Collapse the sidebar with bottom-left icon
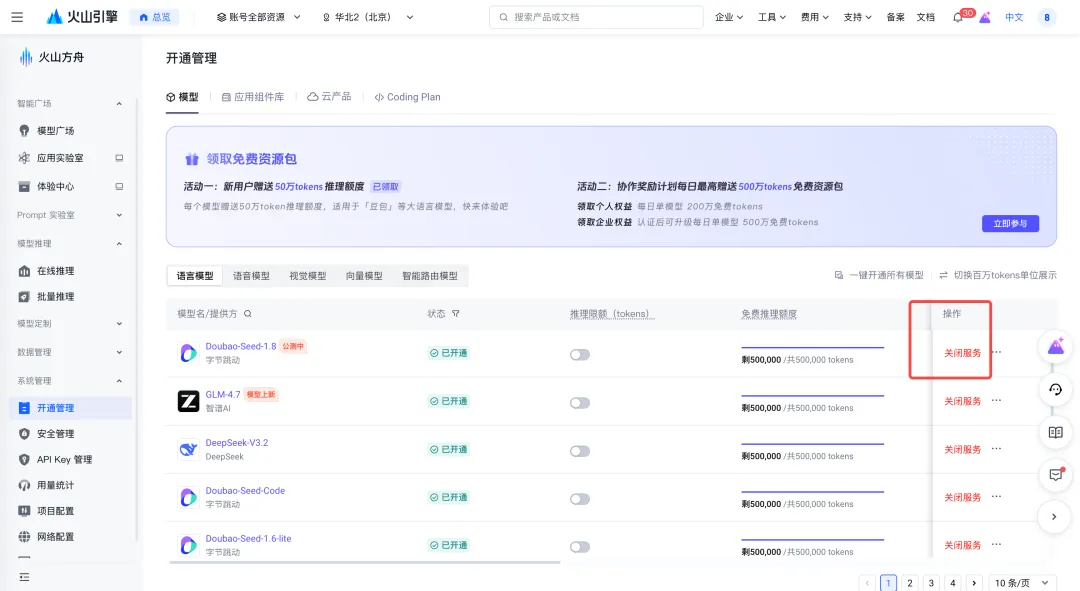1080x591 pixels. 24,577
